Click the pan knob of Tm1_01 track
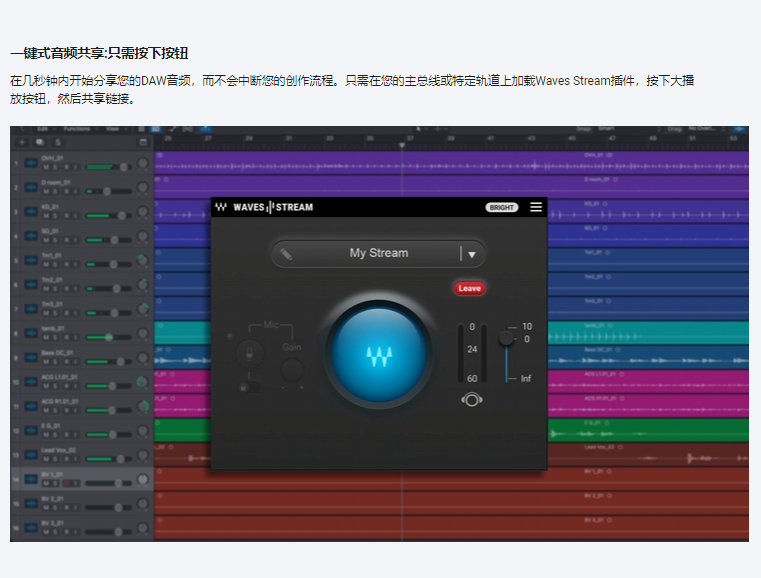This screenshot has width=761, height=578. tap(143, 260)
